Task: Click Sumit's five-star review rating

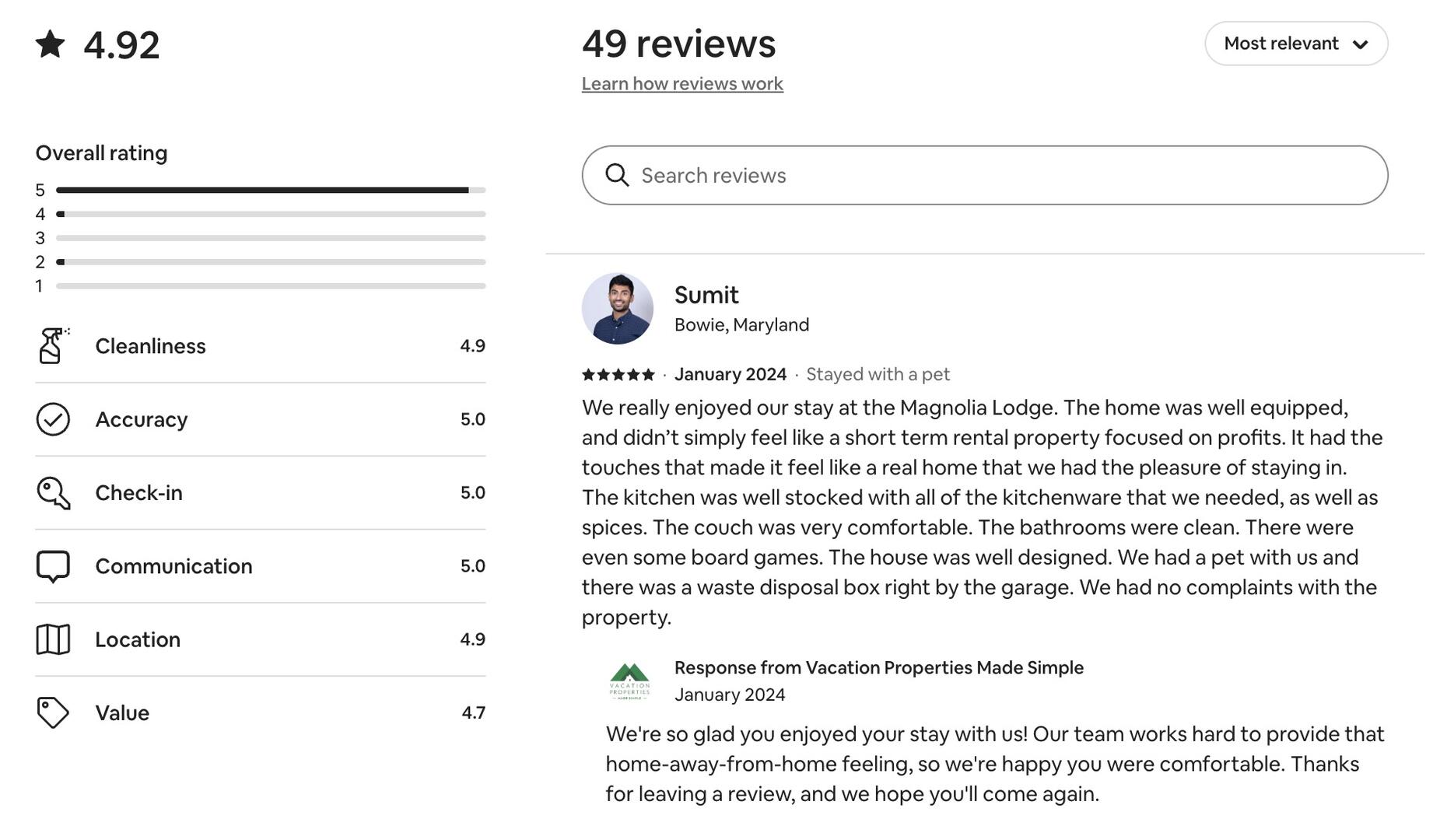Action: click(x=618, y=375)
